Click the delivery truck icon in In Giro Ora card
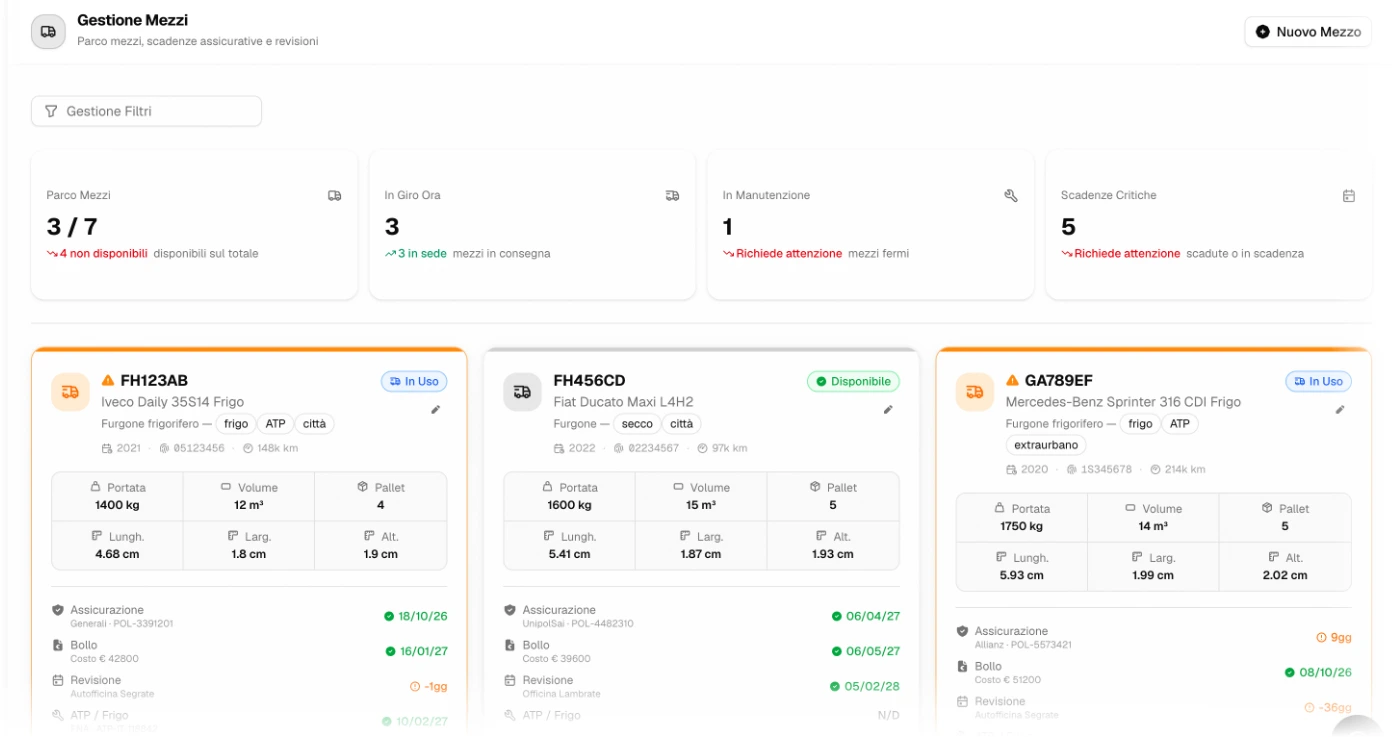Image resolution: width=1400 pixels, height=737 pixels. click(673, 196)
